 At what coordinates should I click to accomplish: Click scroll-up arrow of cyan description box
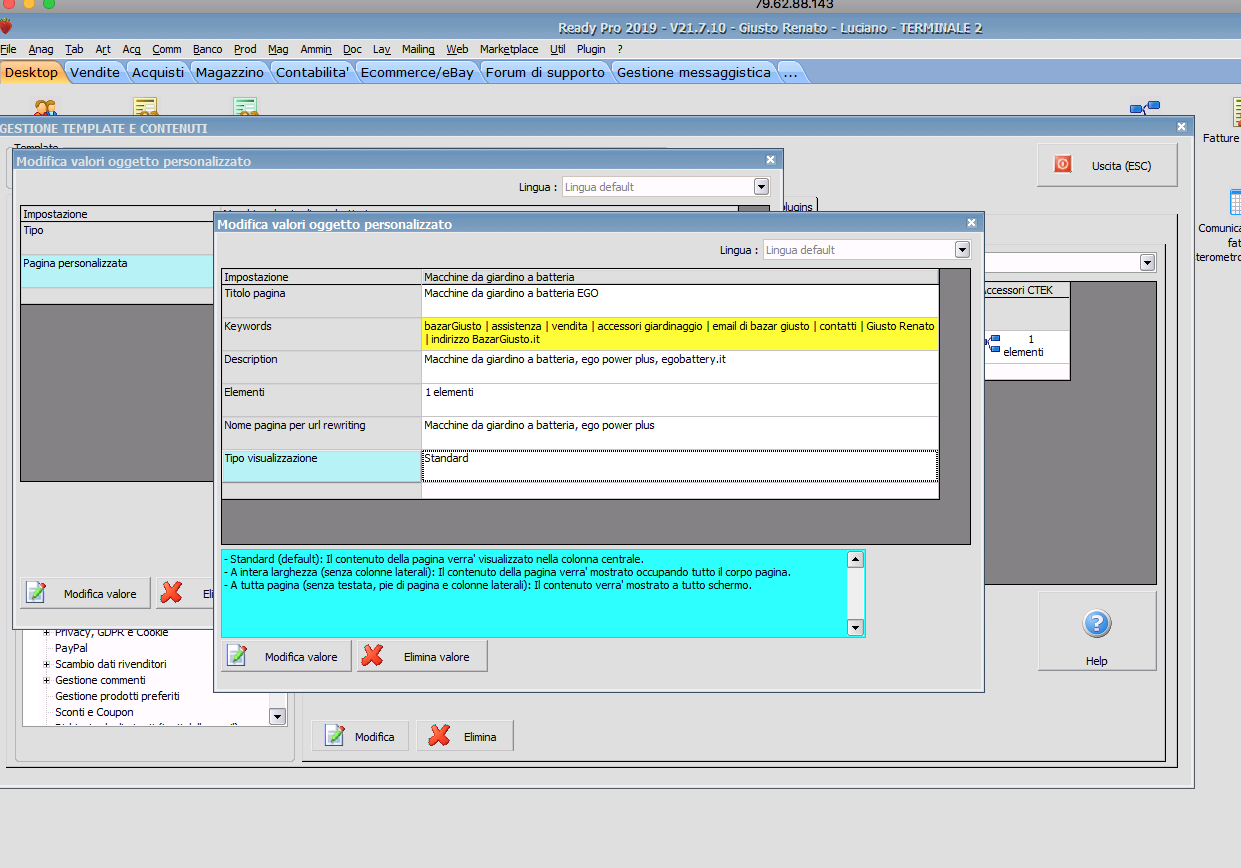tap(855, 560)
